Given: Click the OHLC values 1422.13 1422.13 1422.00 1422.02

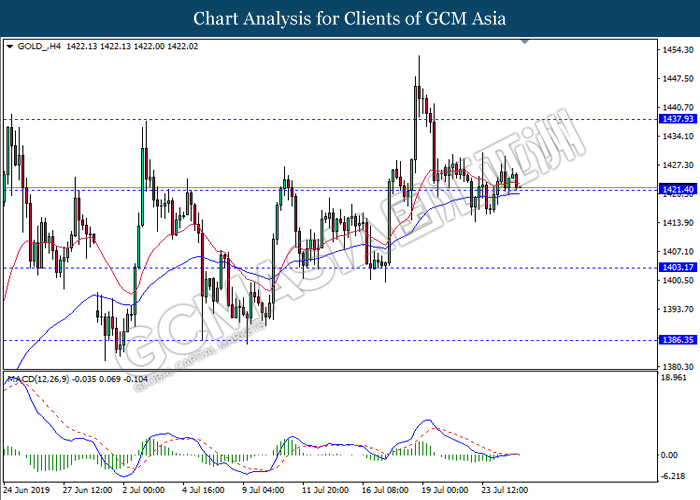Looking at the screenshot, I should tap(132, 46).
